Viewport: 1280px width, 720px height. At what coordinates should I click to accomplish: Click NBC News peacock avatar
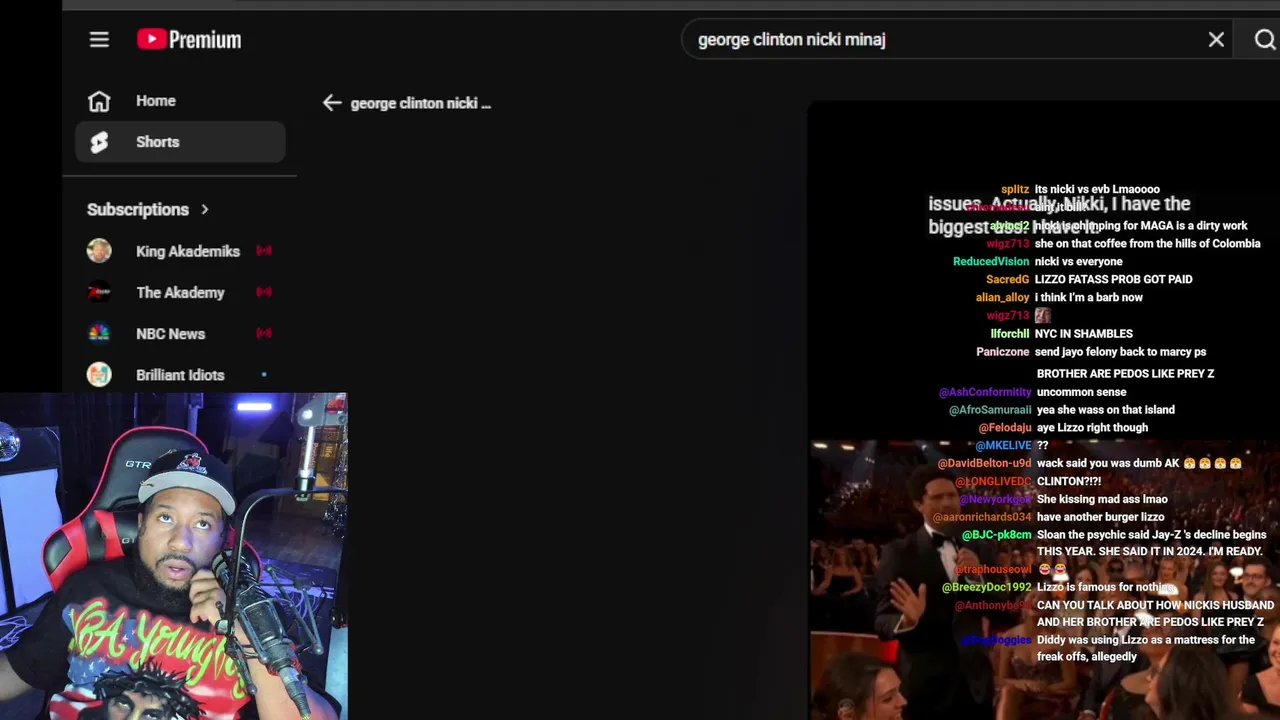[99, 333]
